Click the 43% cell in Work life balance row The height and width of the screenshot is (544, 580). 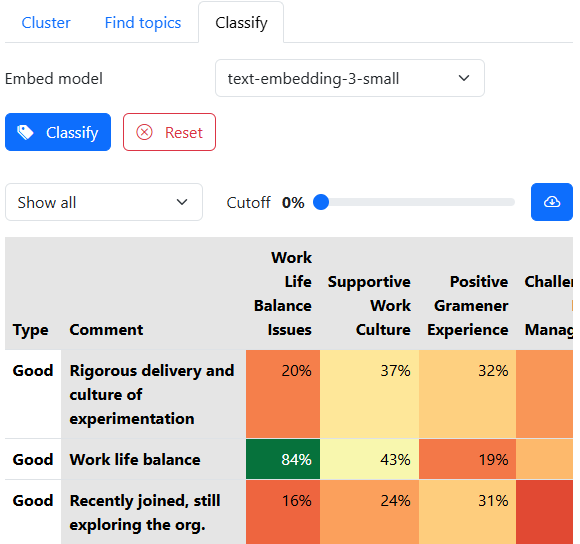point(370,459)
